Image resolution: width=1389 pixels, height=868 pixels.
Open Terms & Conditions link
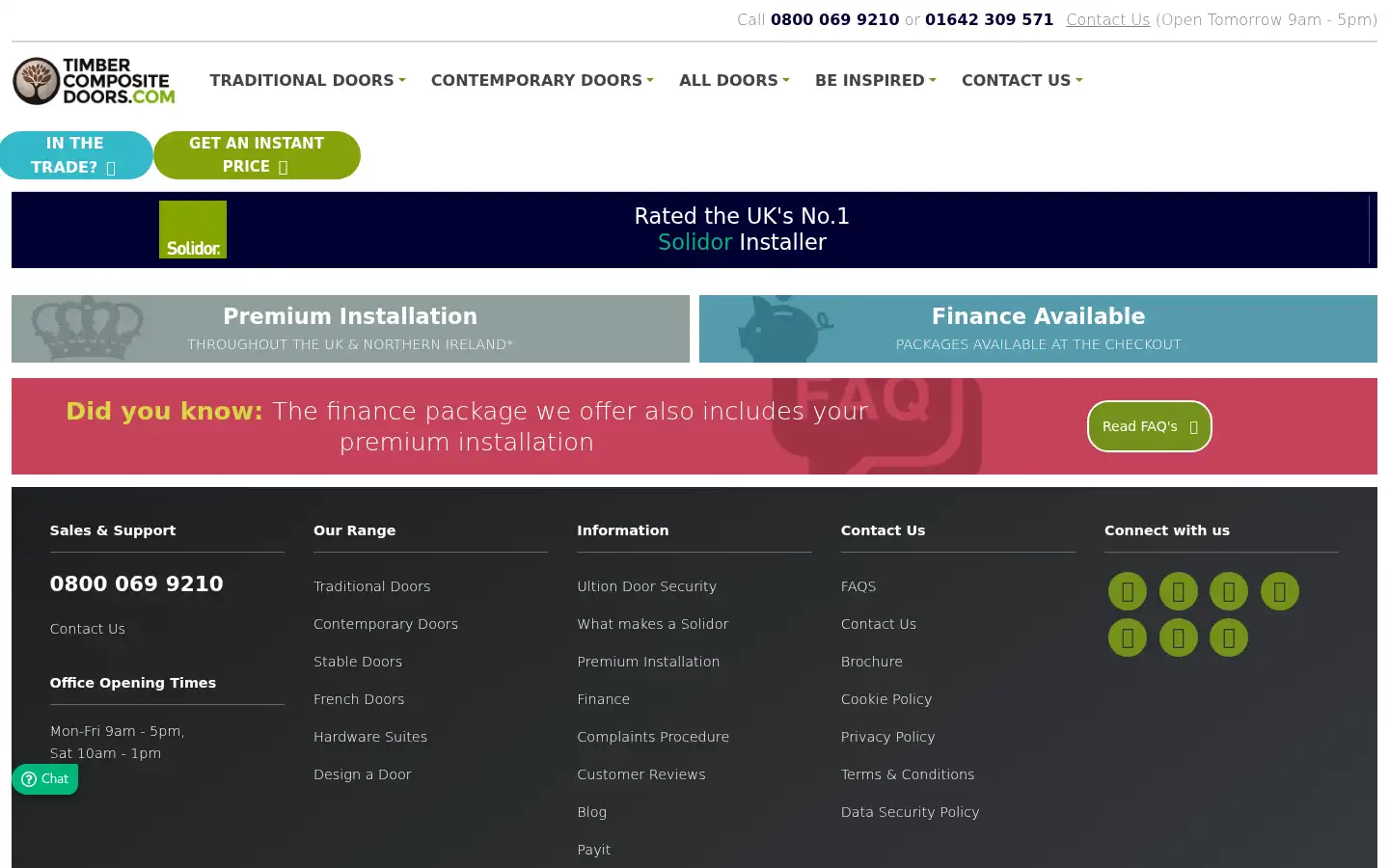pyautogui.click(x=908, y=774)
